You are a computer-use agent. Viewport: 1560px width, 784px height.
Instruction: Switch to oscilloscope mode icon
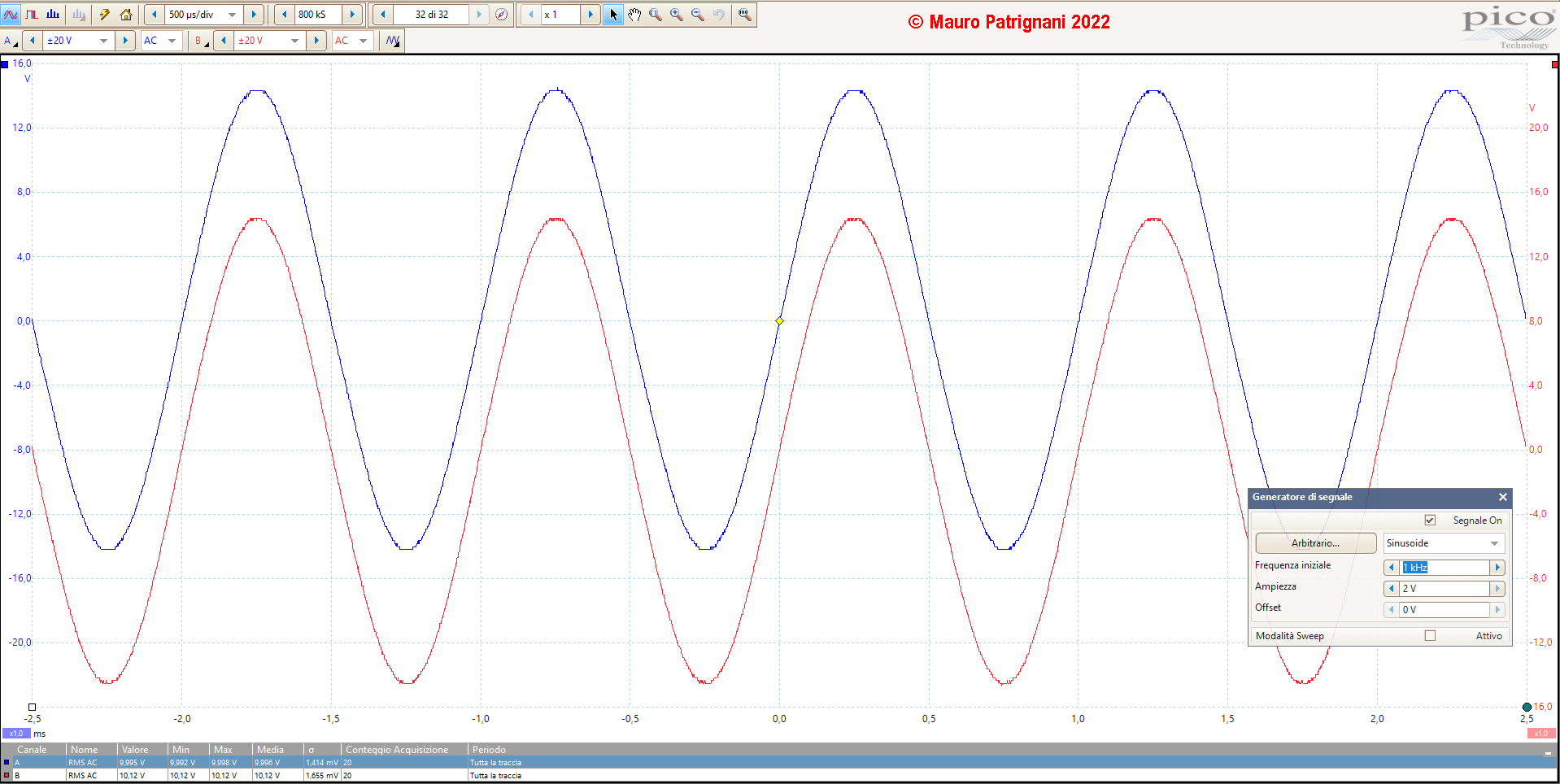(x=11, y=15)
